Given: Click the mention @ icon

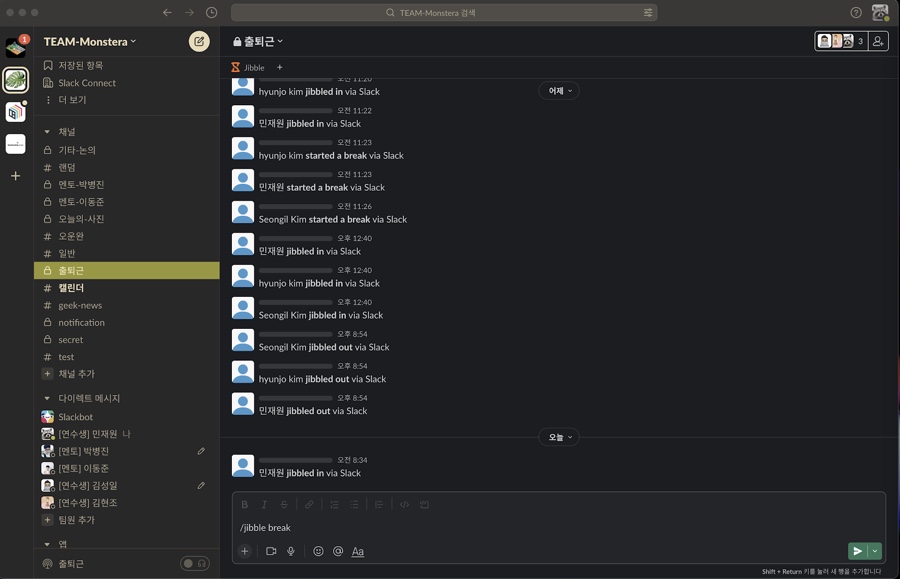Looking at the screenshot, I should pyautogui.click(x=338, y=551).
